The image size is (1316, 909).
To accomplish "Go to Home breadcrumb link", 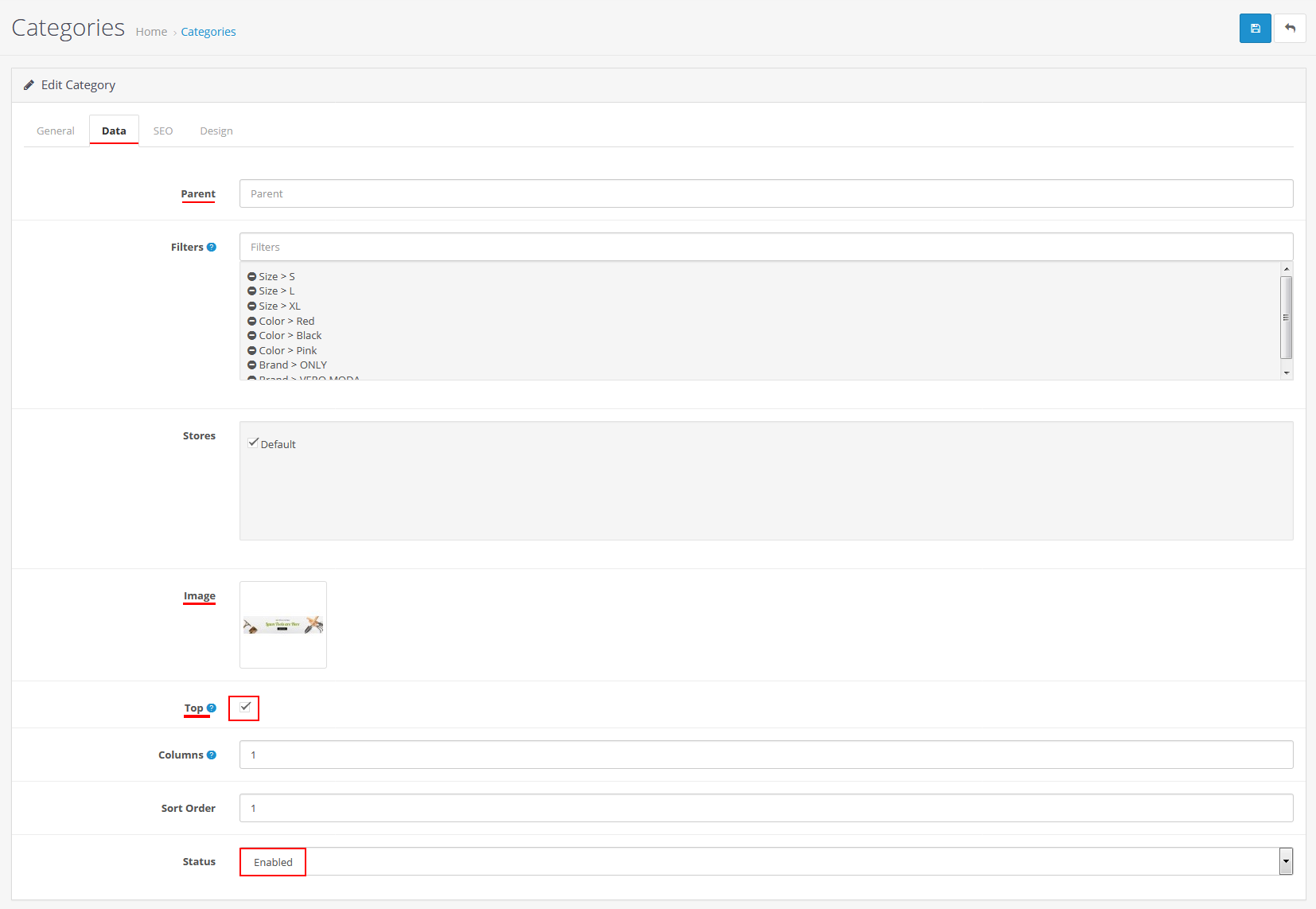I will point(151,32).
